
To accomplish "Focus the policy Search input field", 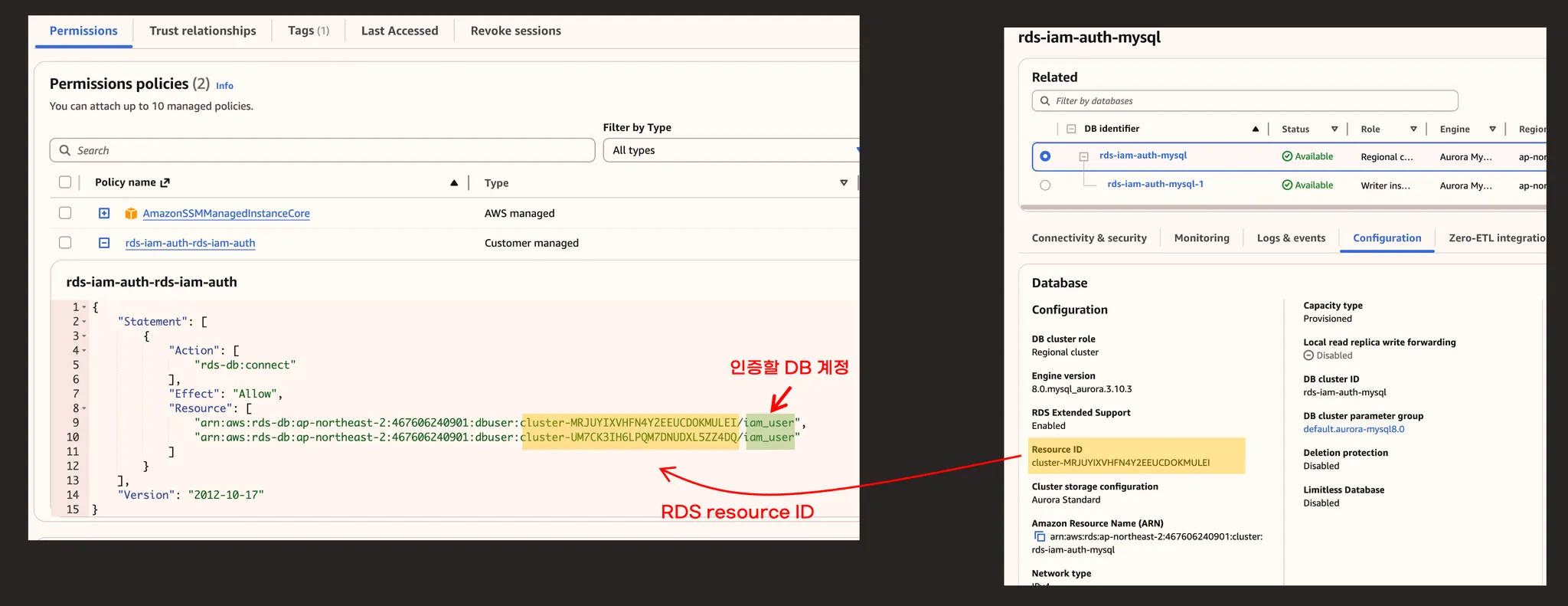I will tap(322, 150).
